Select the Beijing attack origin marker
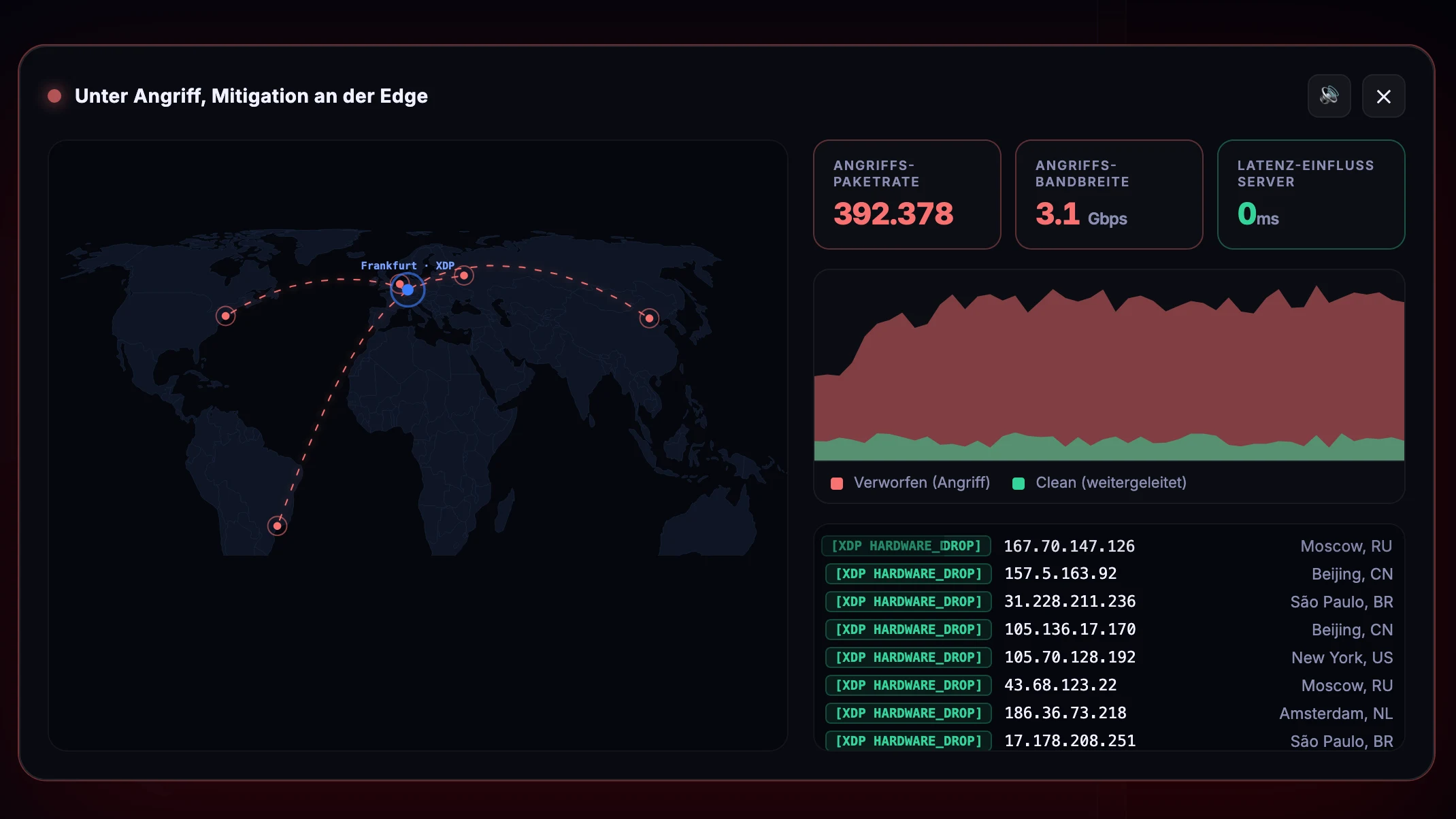Image resolution: width=1456 pixels, height=819 pixels. tap(649, 318)
